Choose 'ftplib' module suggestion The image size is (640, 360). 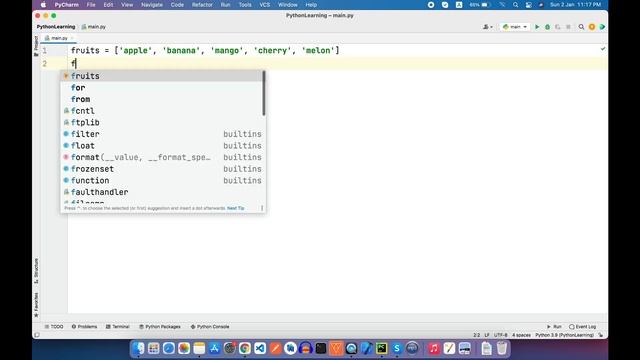pos(161,122)
